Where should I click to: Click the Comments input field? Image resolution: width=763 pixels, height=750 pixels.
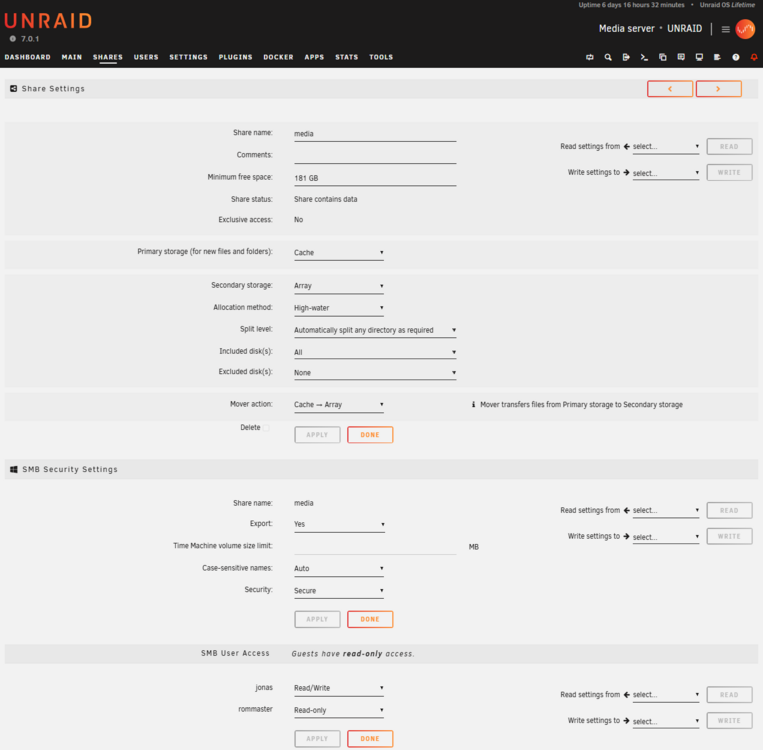pos(375,156)
